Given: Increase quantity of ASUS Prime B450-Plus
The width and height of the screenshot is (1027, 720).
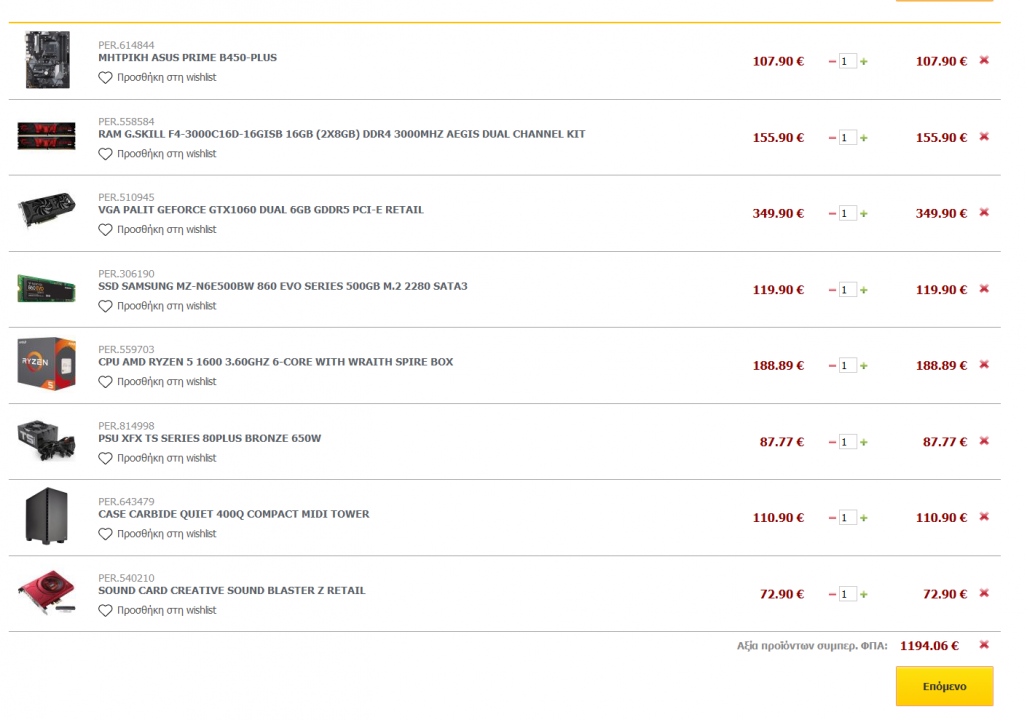Looking at the screenshot, I should coord(864,62).
